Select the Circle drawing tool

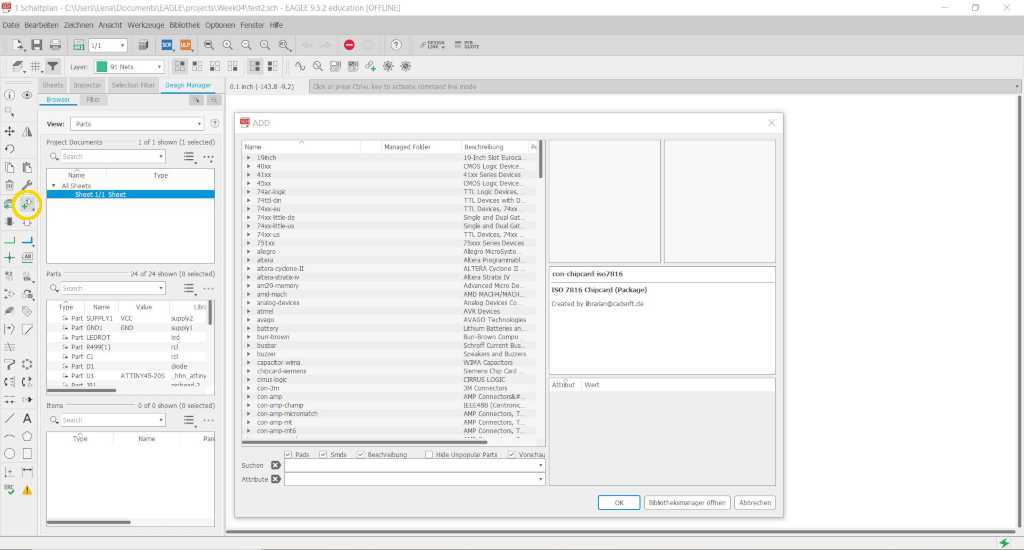point(9,453)
